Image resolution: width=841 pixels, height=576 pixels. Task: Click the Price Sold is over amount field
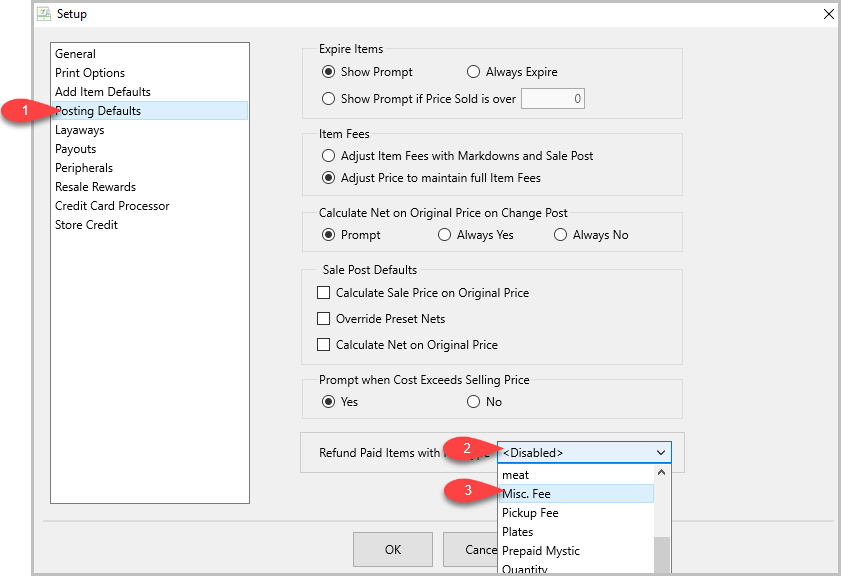click(x=552, y=99)
